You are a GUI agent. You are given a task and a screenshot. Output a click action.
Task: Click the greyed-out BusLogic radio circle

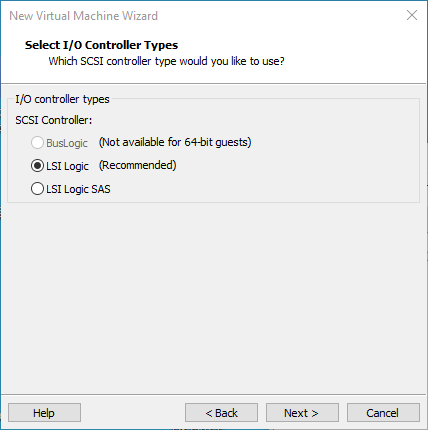(37, 143)
